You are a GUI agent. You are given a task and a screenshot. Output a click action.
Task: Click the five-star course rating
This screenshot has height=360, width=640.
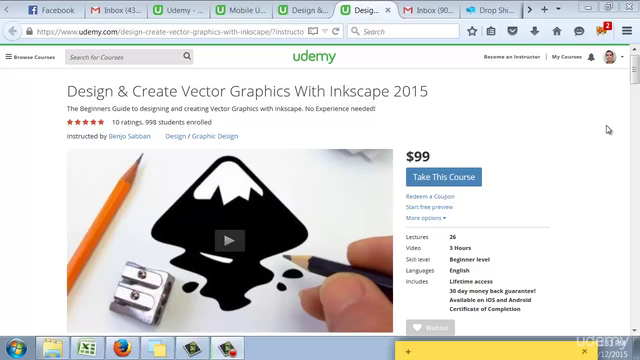pos(85,122)
